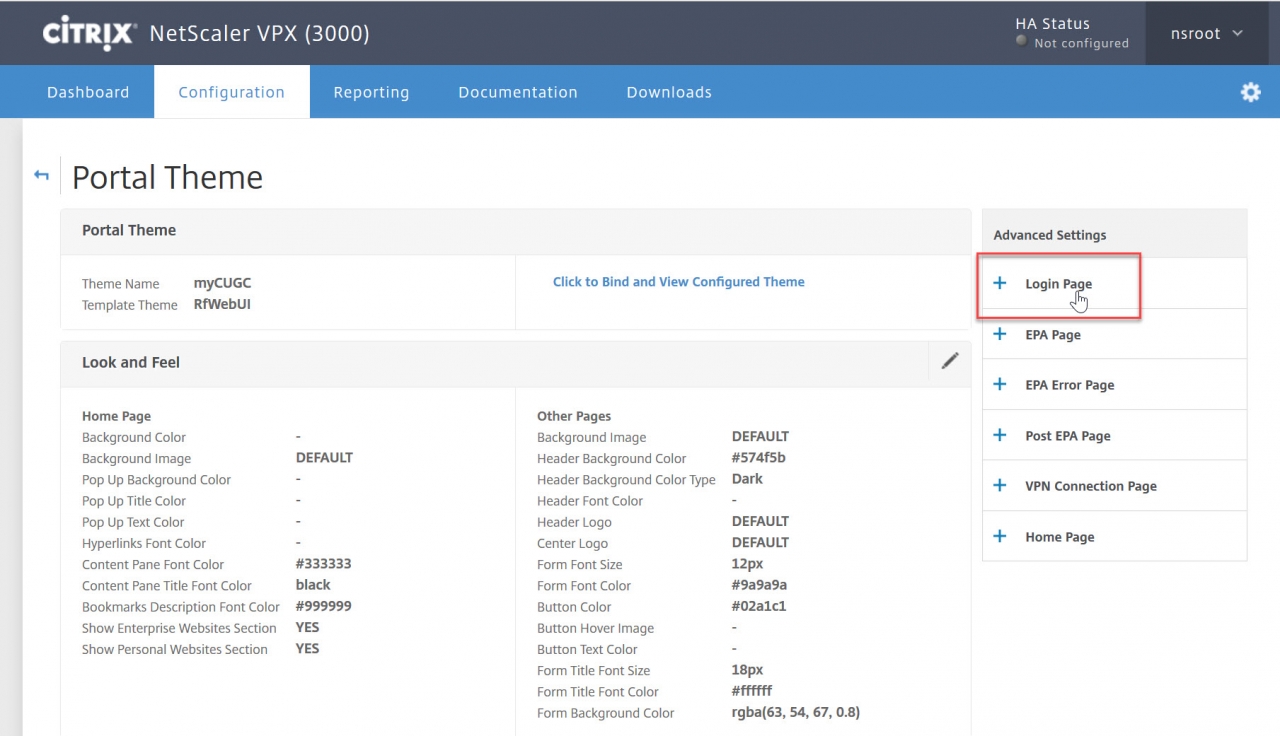Add the EPA Error Page setting

tap(1114, 385)
